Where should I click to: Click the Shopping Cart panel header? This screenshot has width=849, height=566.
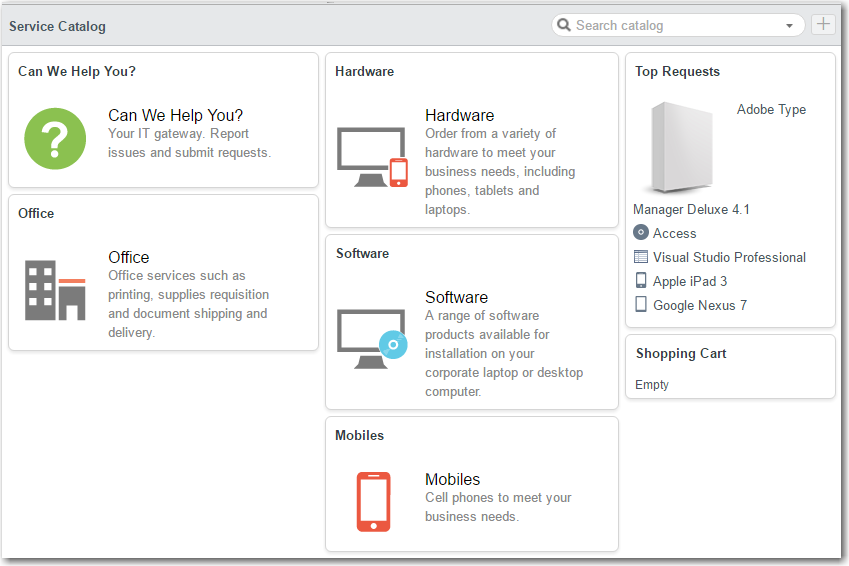[681, 353]
